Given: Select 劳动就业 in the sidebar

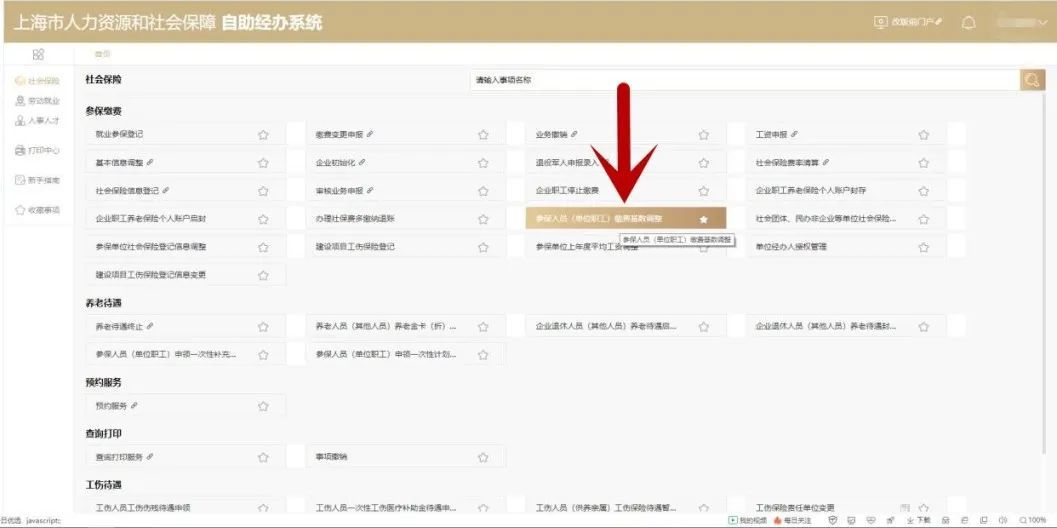Looking at the screenshot, I should click(x=38, y=101).
